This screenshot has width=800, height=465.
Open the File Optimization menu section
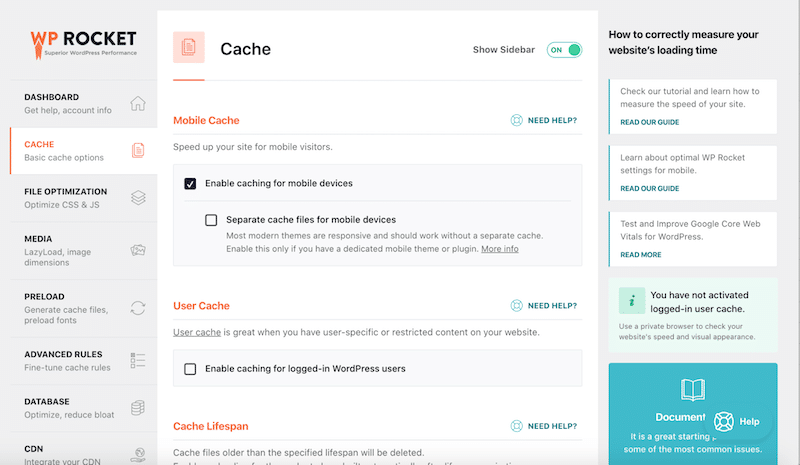(x=66, y=197)
